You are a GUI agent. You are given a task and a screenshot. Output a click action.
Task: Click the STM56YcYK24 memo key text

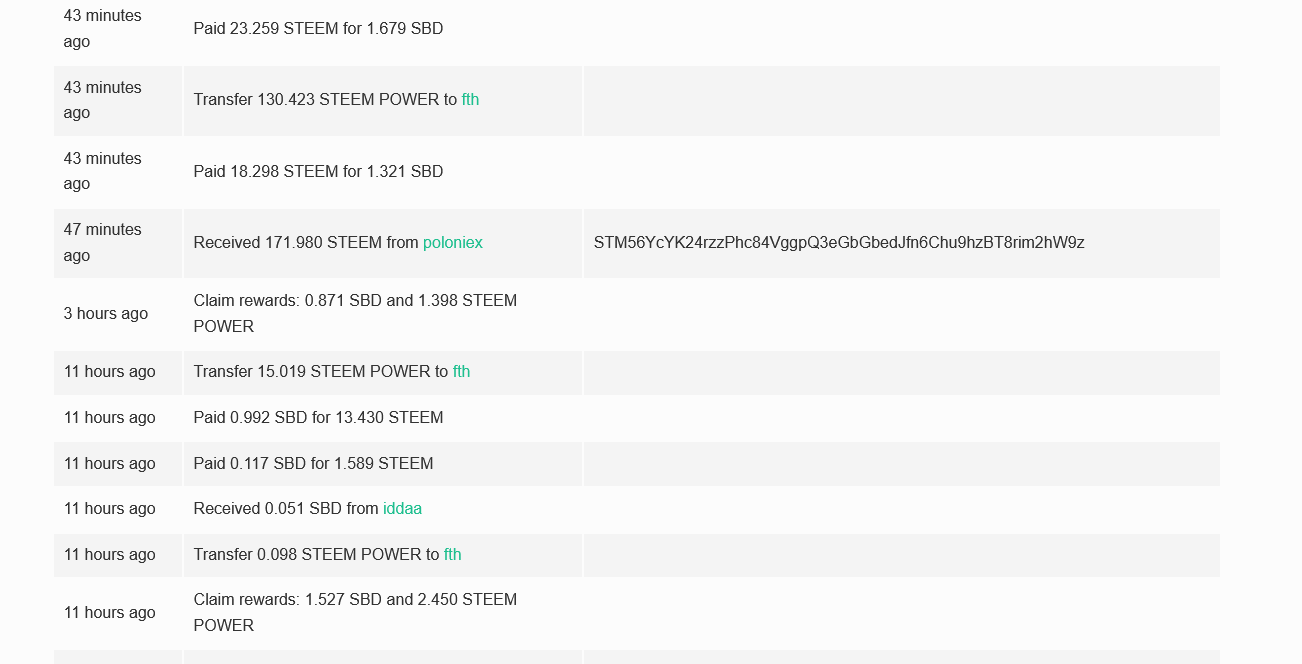838,243
